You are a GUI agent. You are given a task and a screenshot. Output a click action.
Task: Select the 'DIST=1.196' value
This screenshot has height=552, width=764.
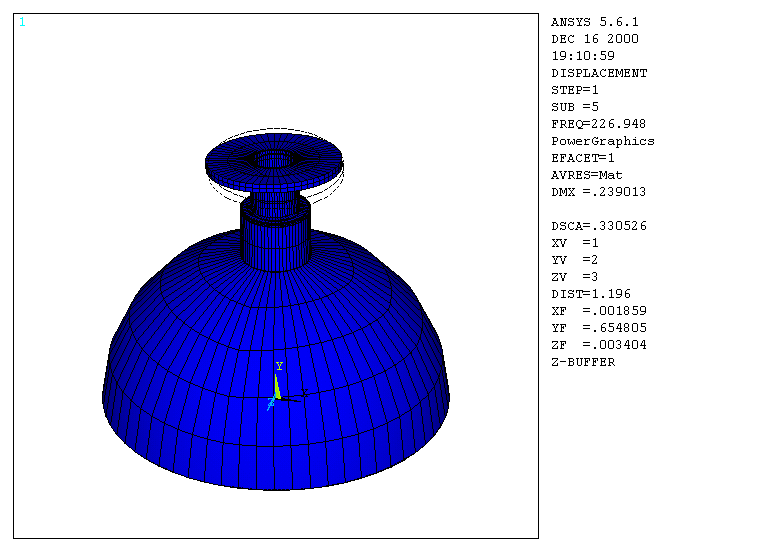[x=591, y=294]
